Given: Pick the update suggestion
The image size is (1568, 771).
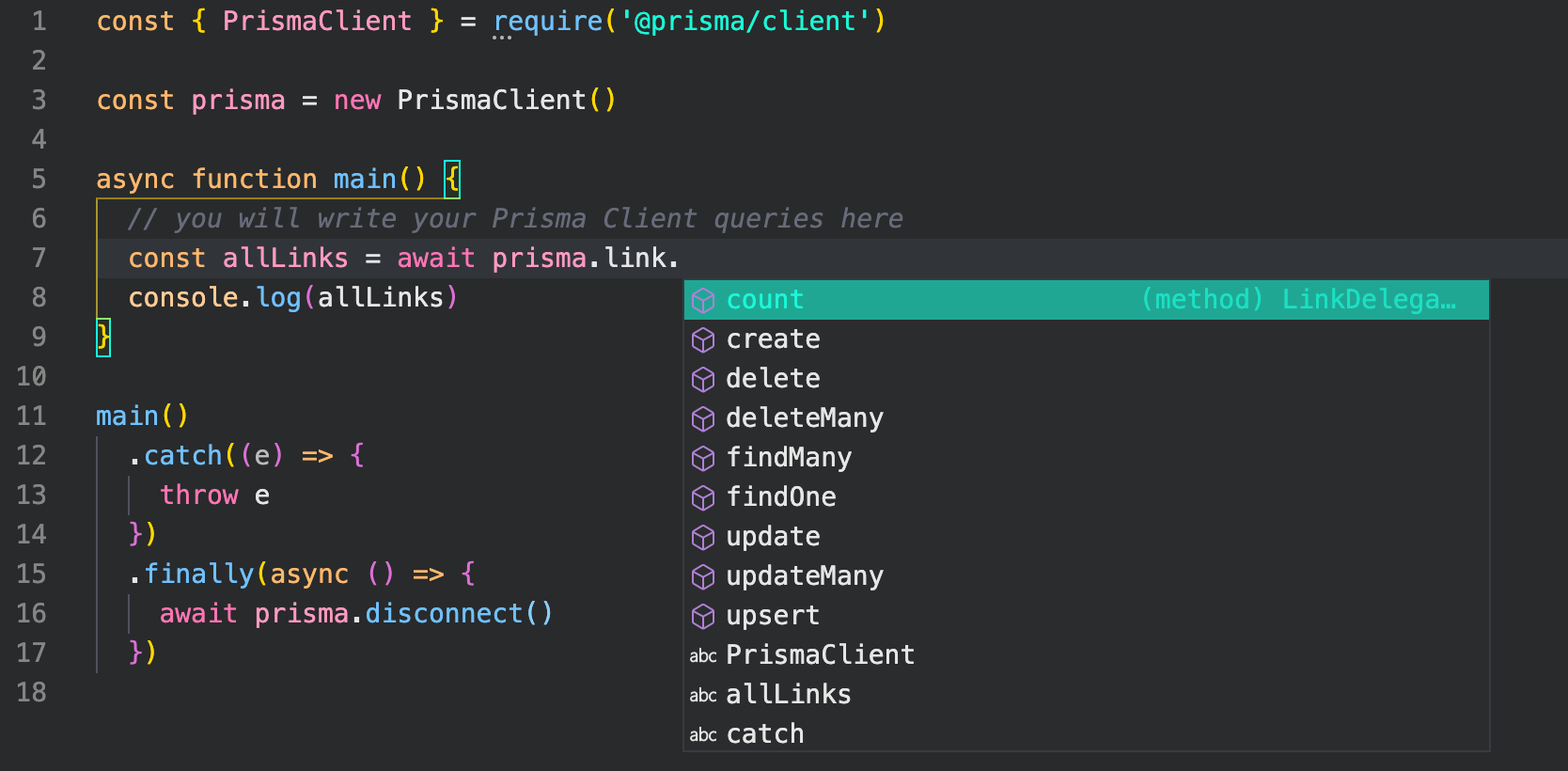Looking at the screenshot, I should (1087, 537).
